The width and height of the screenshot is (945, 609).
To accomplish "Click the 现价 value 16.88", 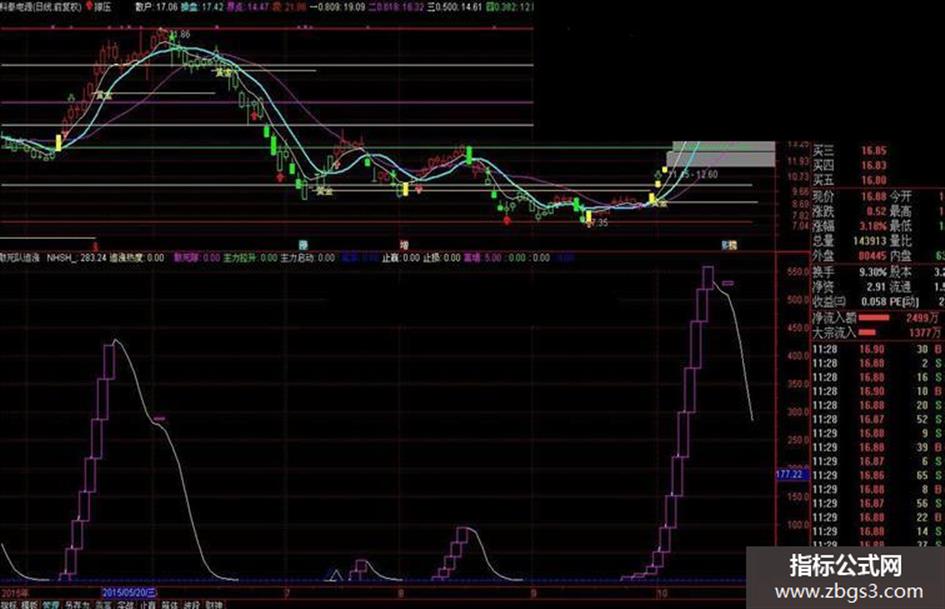I will tap(873, 197).
